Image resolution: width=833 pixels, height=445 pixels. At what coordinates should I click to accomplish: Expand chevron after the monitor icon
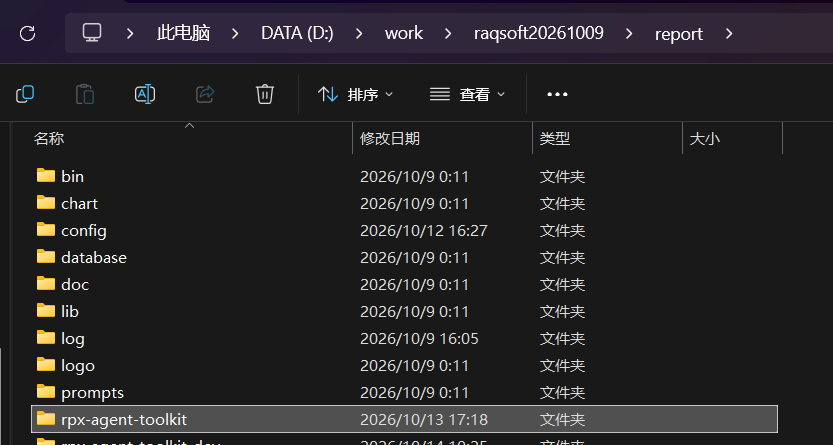click(130, 33)
